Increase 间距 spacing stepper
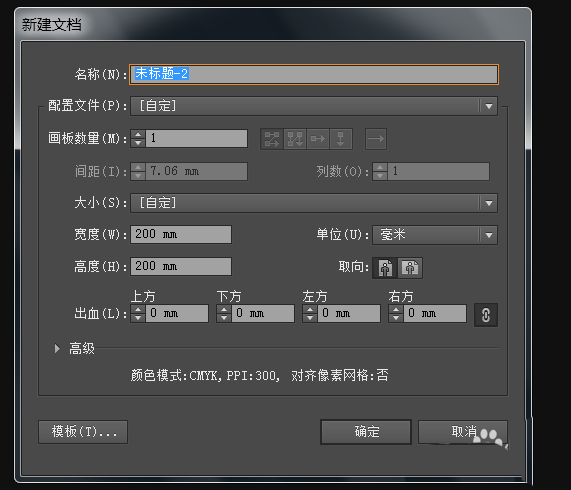571x490 pixels. point(138,167)
